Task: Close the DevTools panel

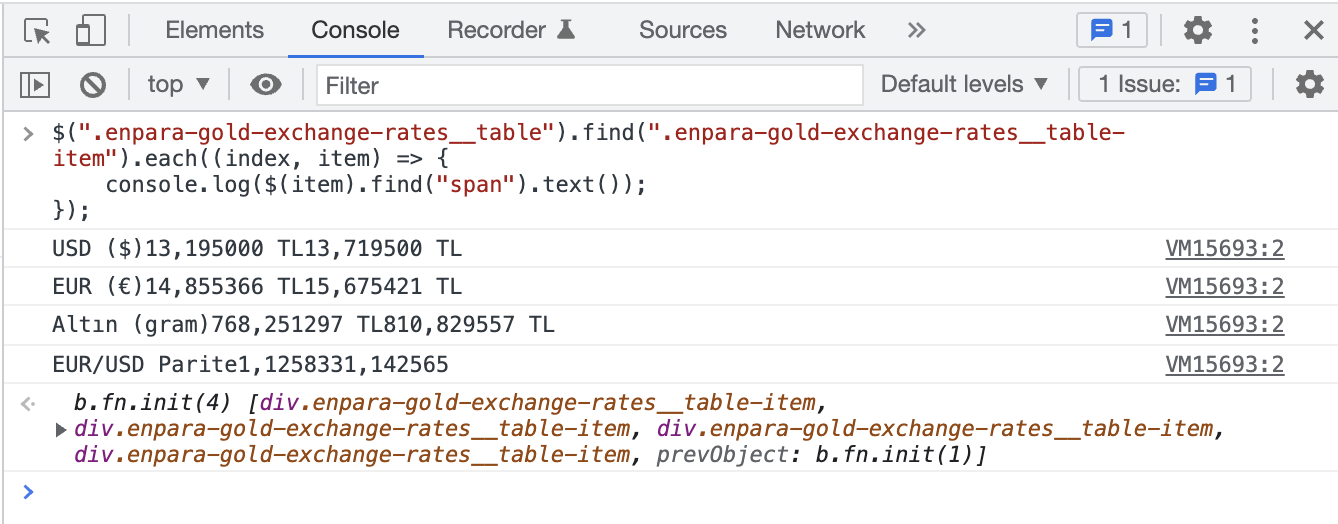Action: coord(1313,31)
